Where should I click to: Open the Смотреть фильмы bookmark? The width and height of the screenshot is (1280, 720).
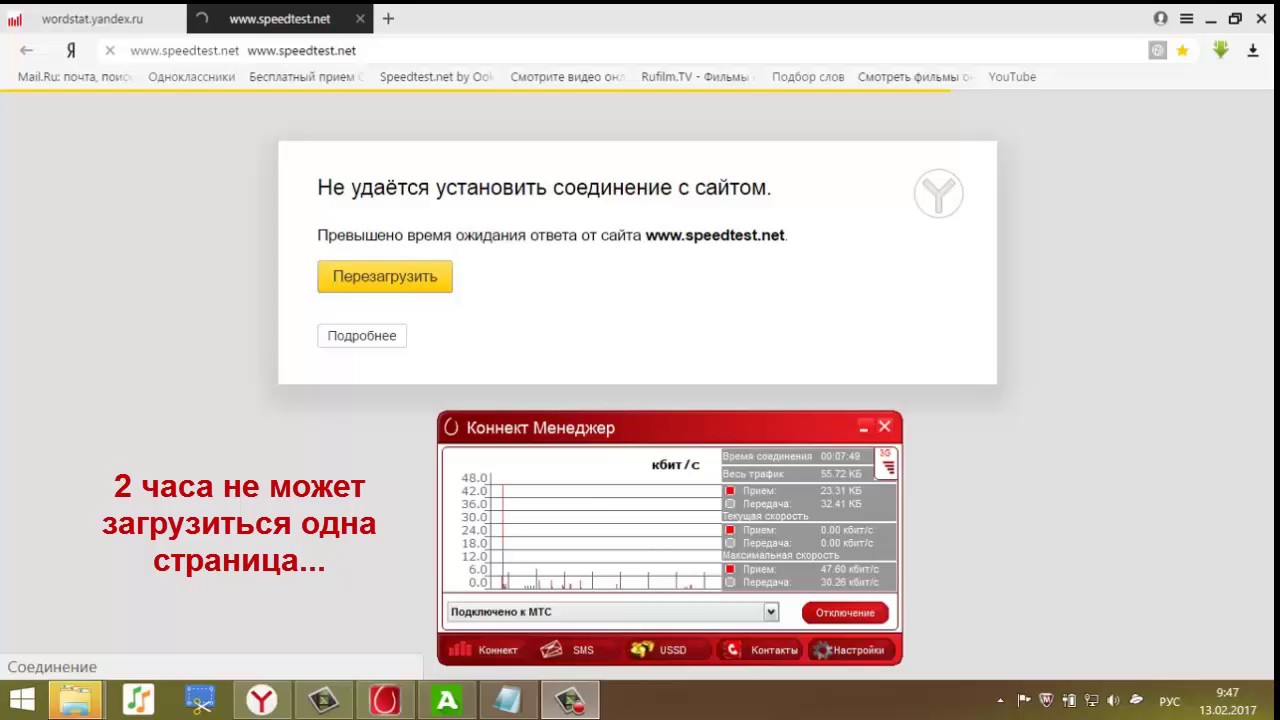[915, 77]
